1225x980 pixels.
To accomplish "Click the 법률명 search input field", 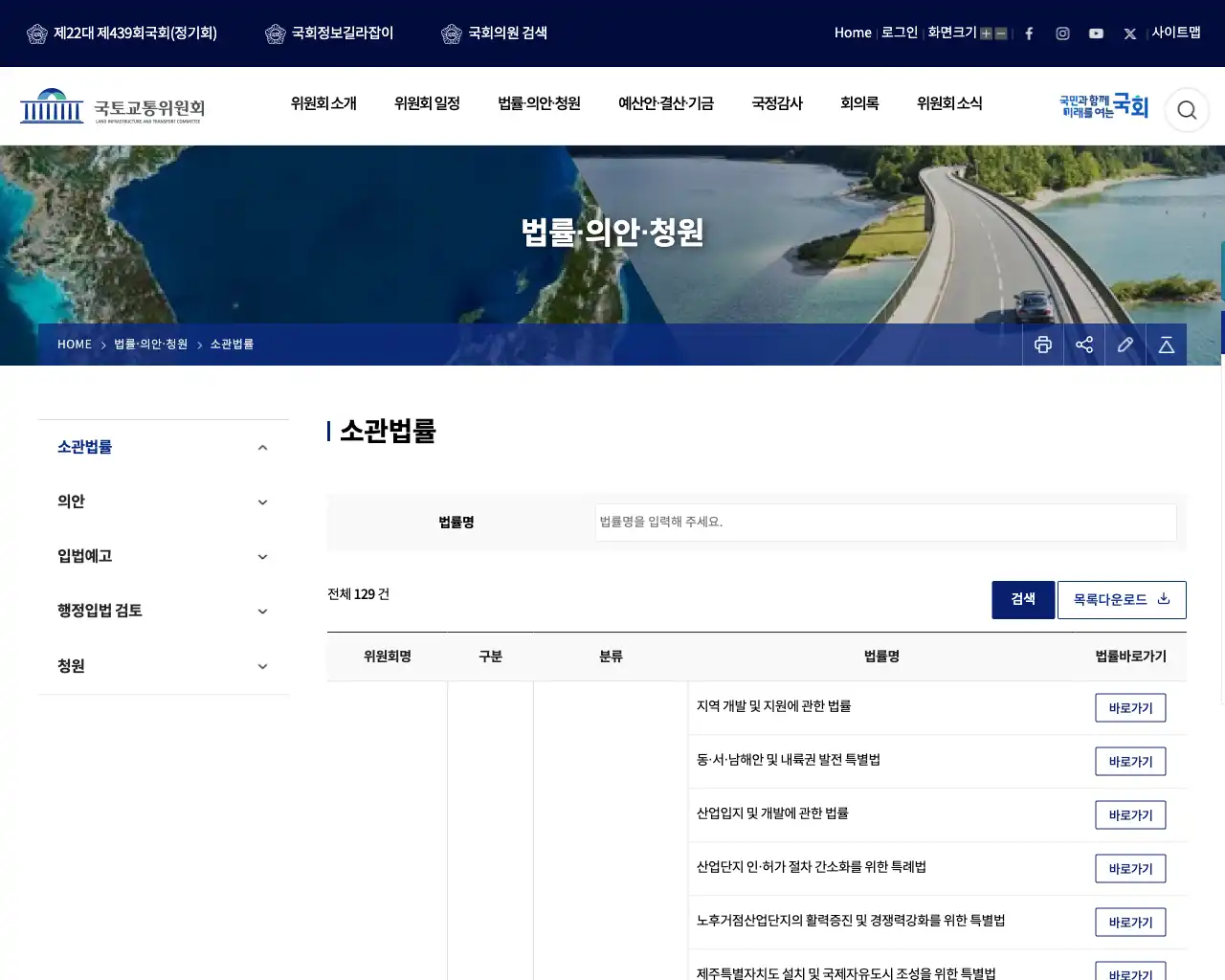I will coord(885,523).
